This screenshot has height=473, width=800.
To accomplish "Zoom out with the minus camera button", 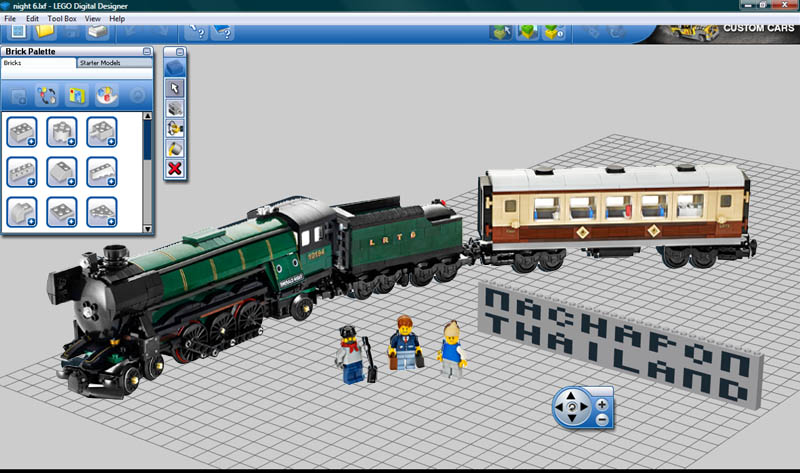I will click(602, 420).
